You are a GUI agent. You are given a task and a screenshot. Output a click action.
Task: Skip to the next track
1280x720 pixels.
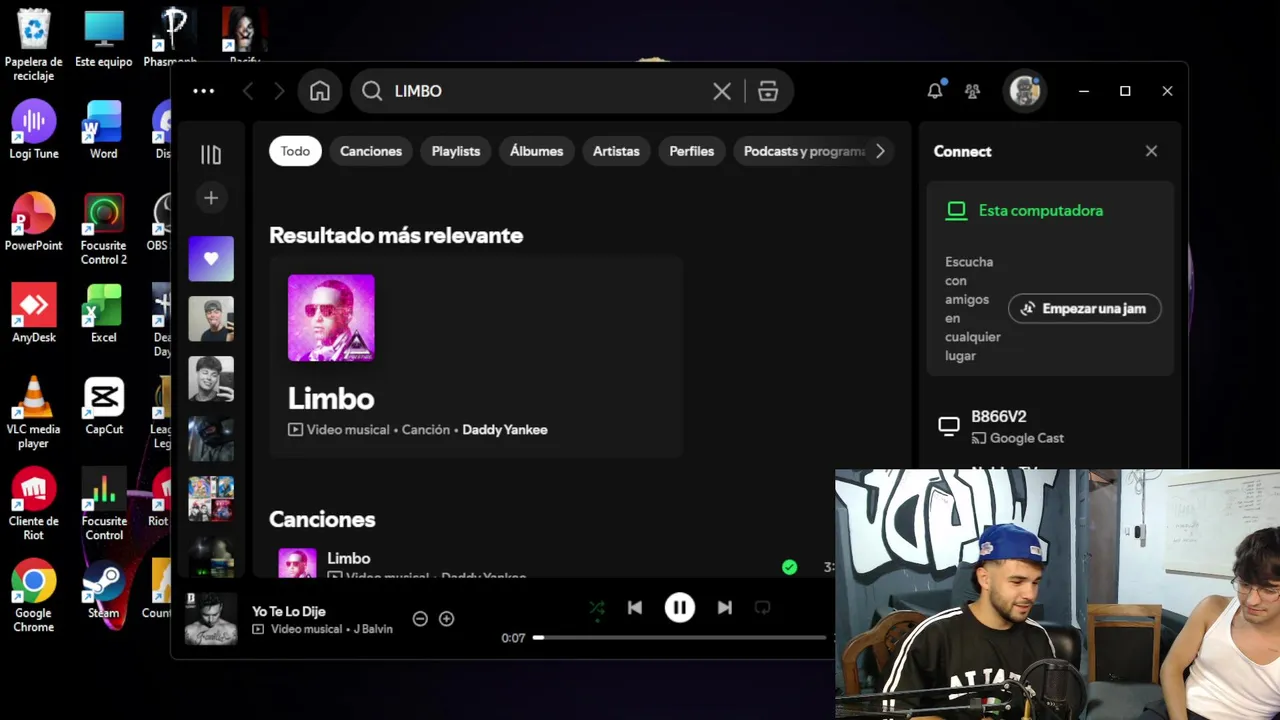725,608
